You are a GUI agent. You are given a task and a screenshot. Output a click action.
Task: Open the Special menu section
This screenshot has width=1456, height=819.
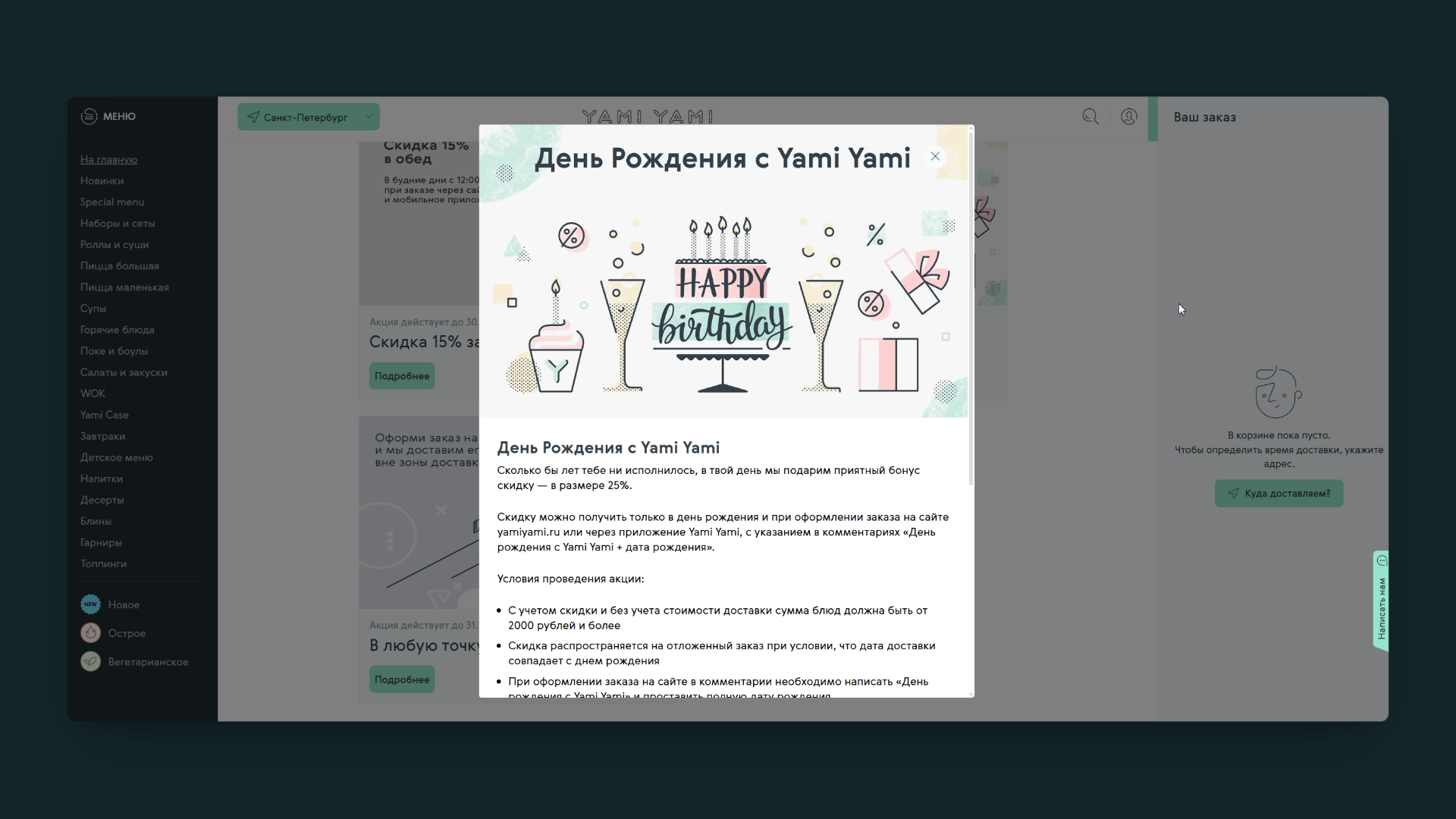(x=111, y=202)
